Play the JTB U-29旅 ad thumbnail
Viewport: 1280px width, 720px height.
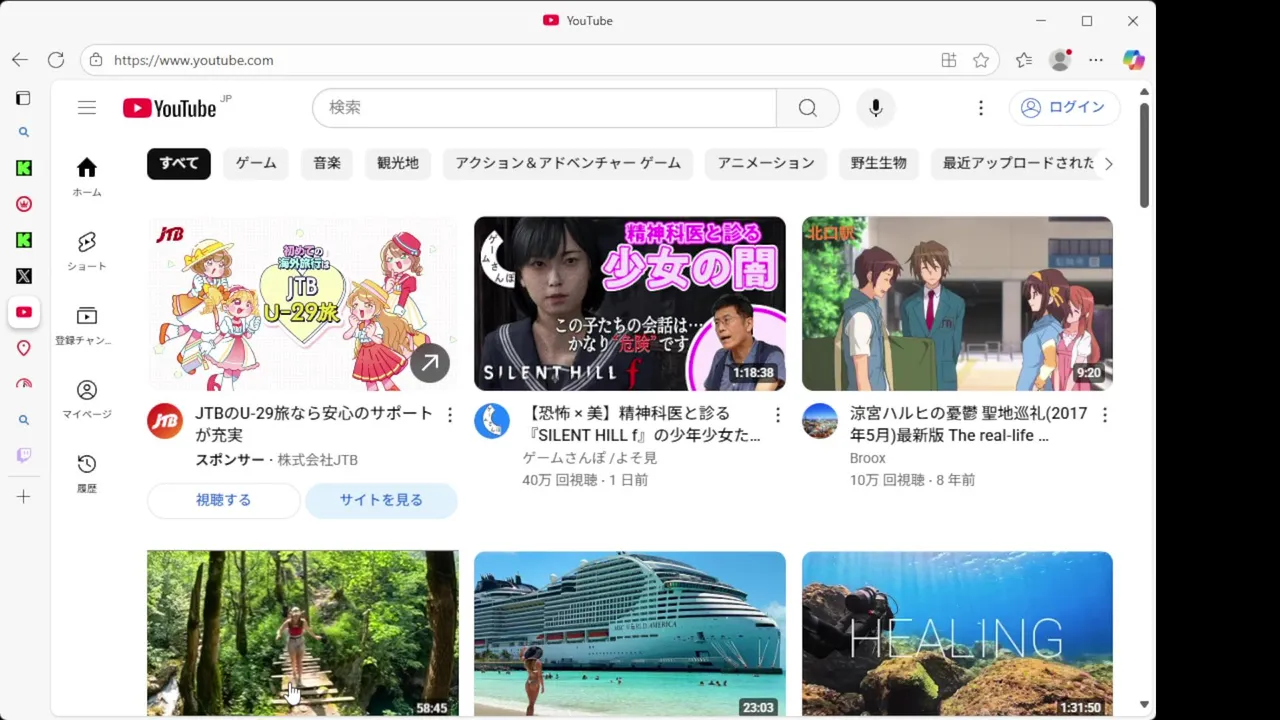[303, 304]
